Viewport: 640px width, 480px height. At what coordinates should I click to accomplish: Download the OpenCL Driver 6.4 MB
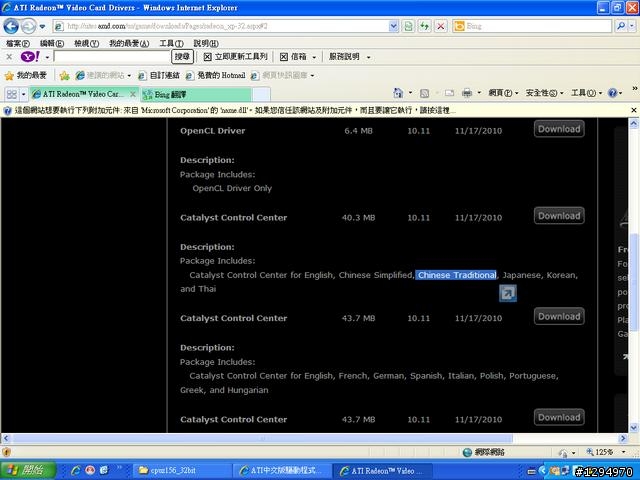click(x=559, y=129)
